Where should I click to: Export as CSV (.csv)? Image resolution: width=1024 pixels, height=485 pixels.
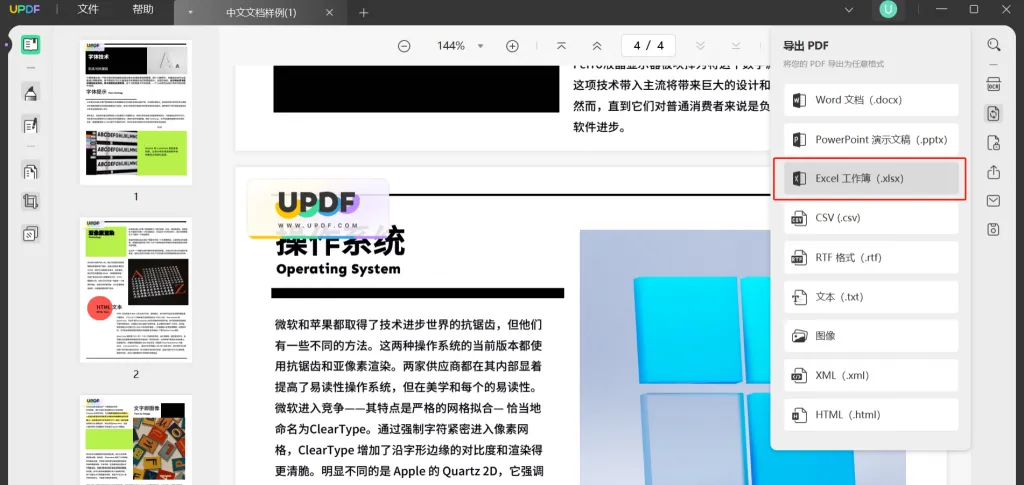pos(871,218)
